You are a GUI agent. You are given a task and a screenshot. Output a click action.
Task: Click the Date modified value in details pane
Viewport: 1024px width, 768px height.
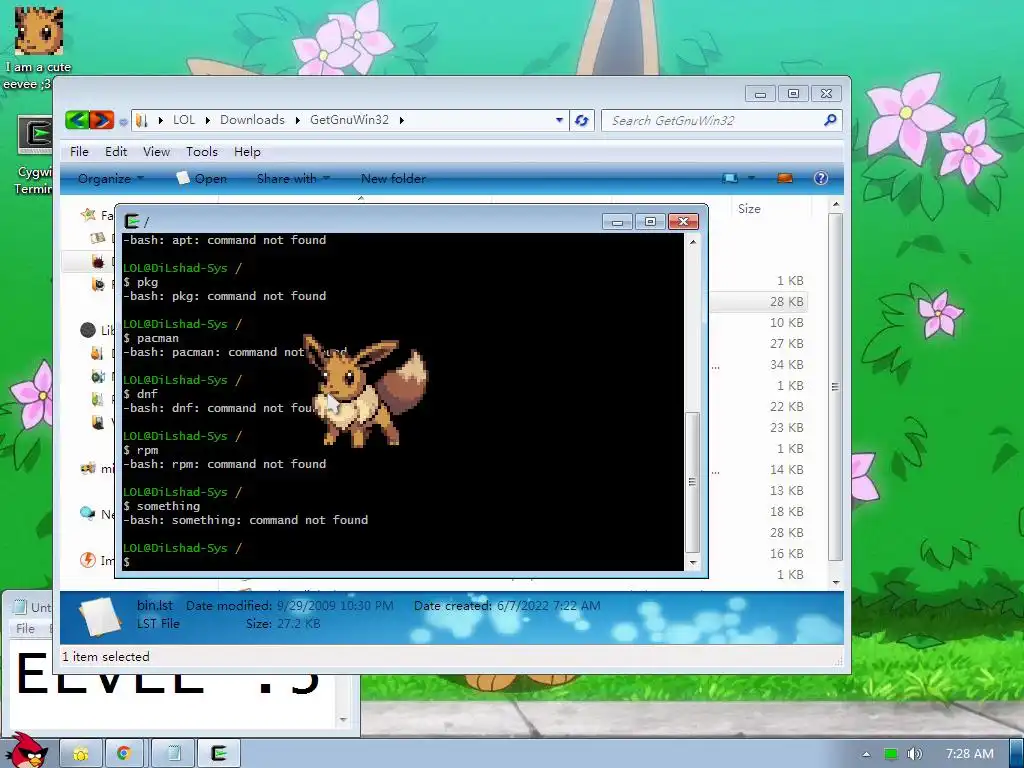(x=334, y=606)
